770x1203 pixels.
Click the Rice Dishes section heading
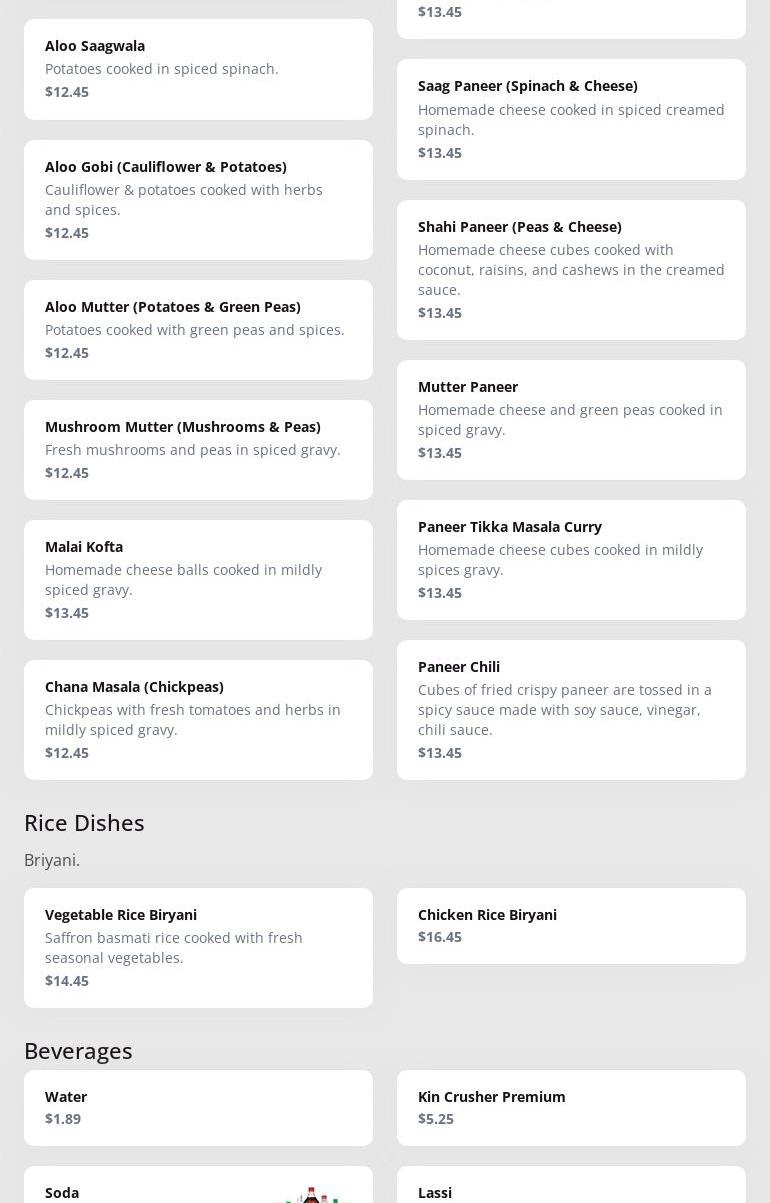tap(84, 822)
